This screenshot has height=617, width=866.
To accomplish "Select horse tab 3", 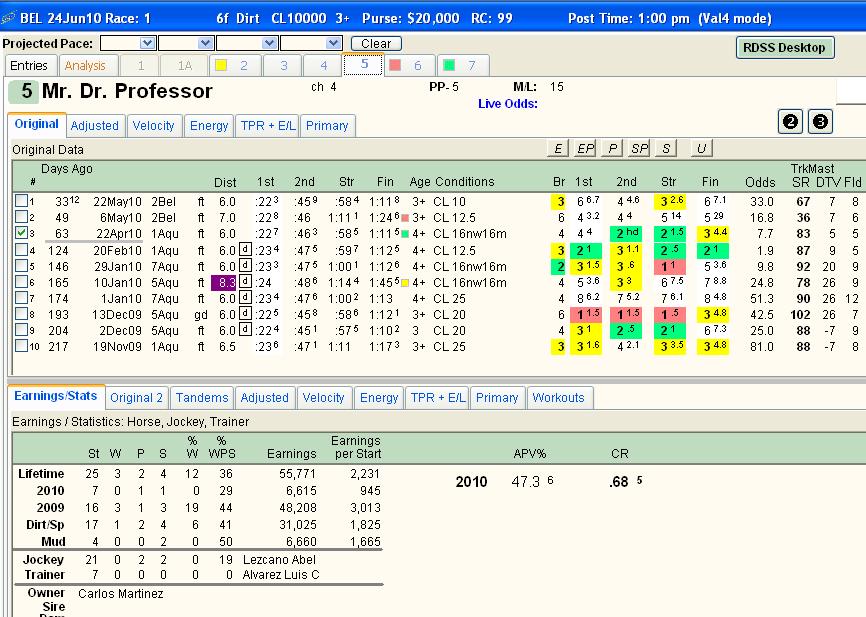I will pos(283,65).
